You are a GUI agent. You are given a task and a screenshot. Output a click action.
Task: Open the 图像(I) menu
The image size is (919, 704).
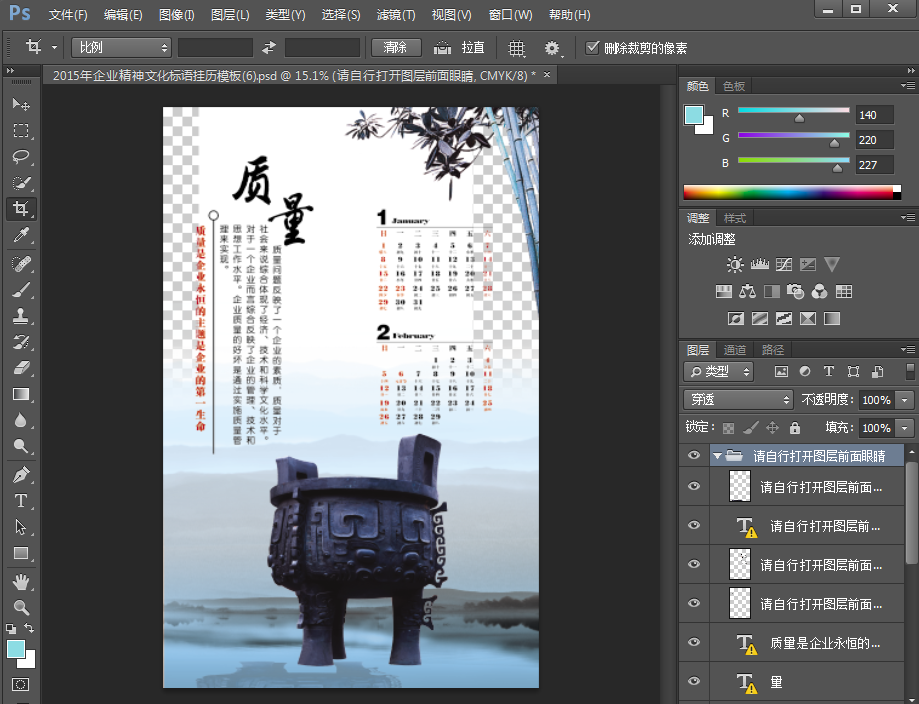pos(176,15)
